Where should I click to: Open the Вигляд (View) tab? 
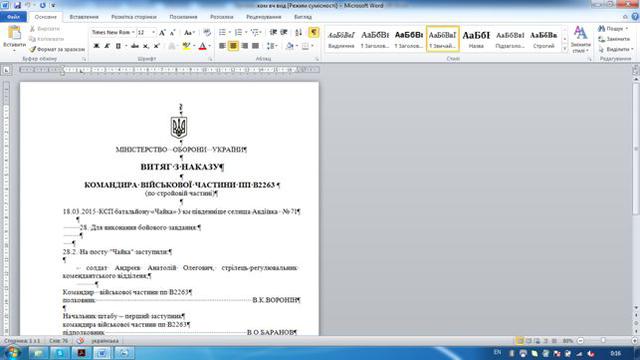[x=303, y=17]
